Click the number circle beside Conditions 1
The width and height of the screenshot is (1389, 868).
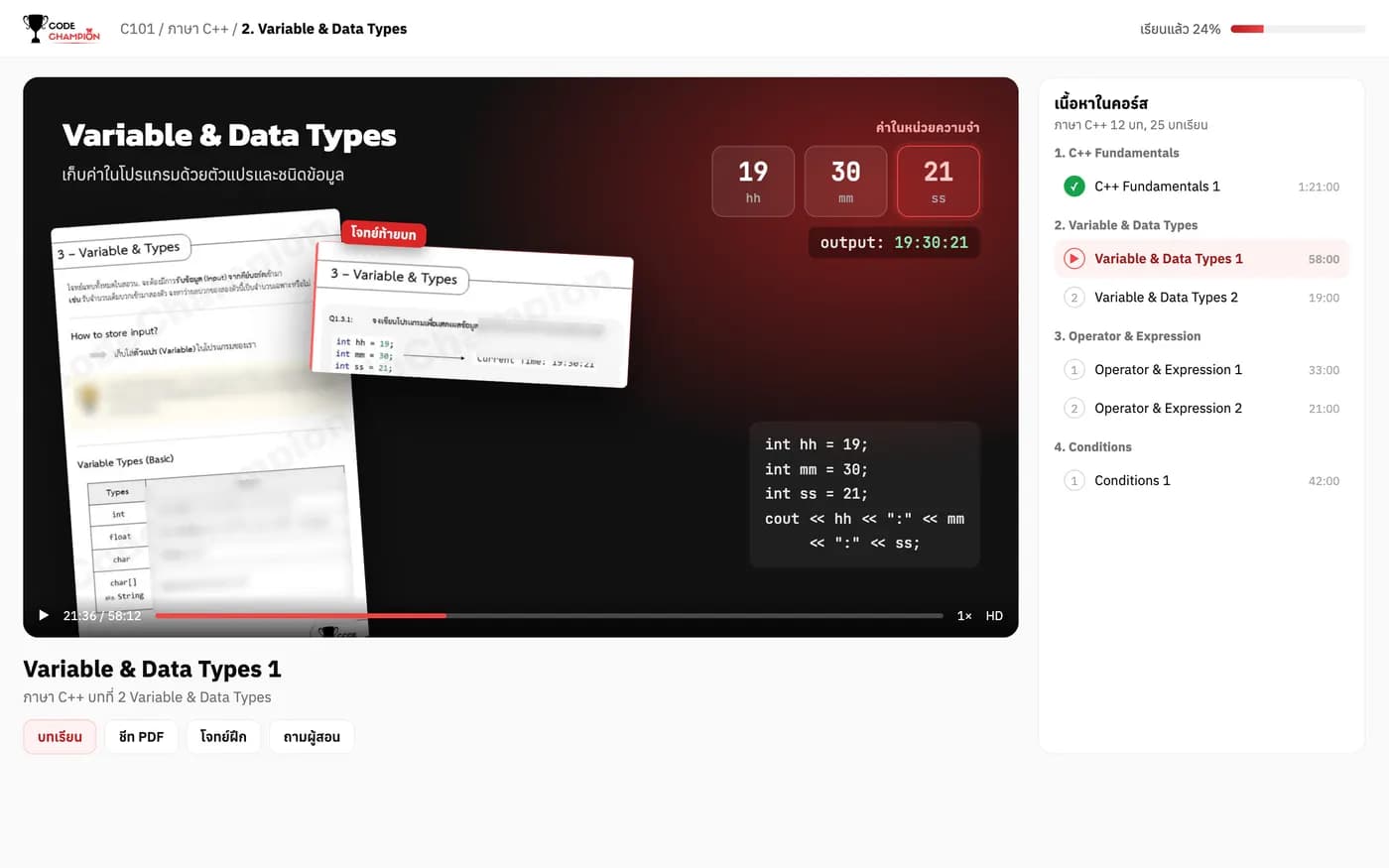tap(1073, 481)
